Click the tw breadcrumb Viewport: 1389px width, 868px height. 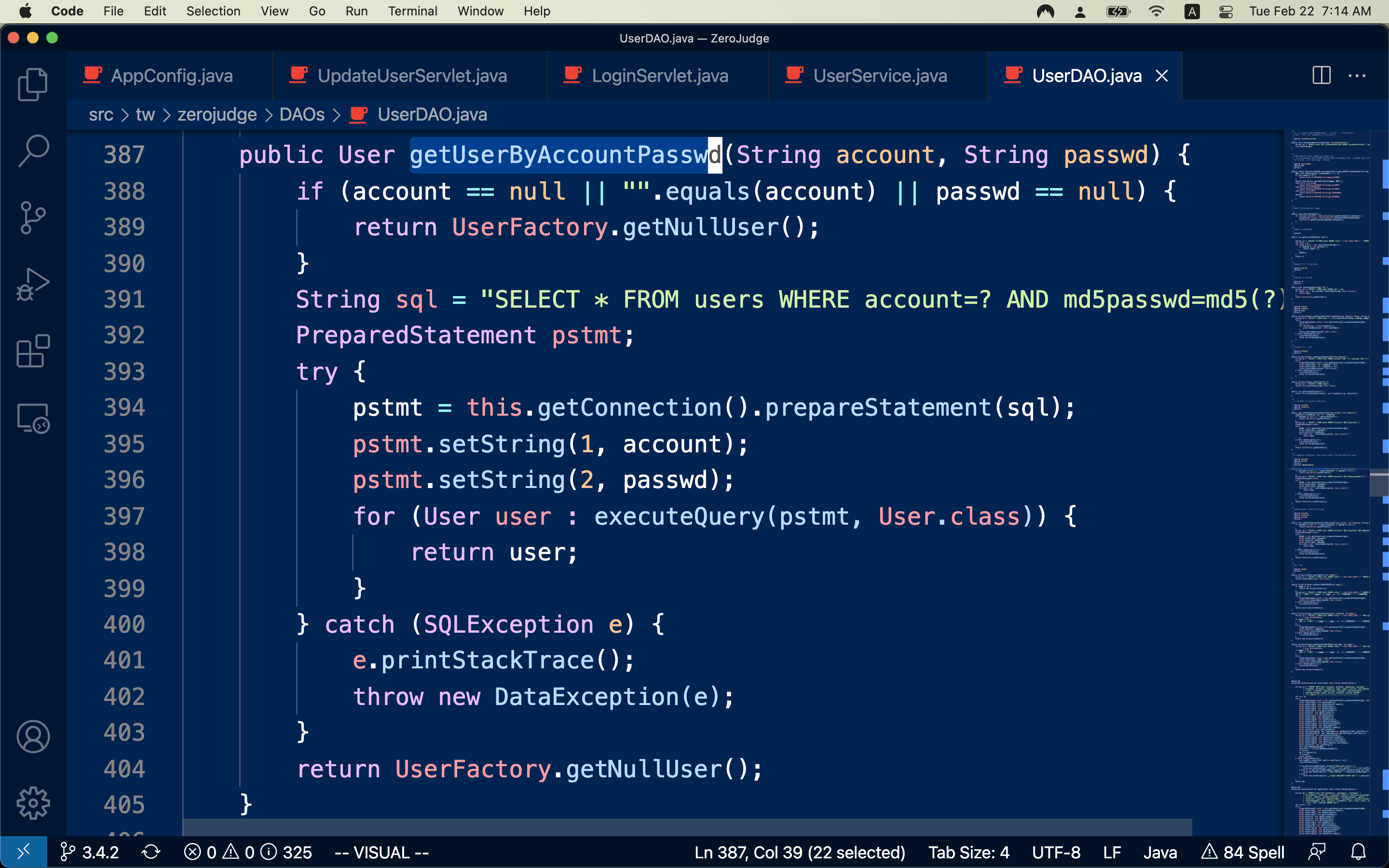pos(145,114)
